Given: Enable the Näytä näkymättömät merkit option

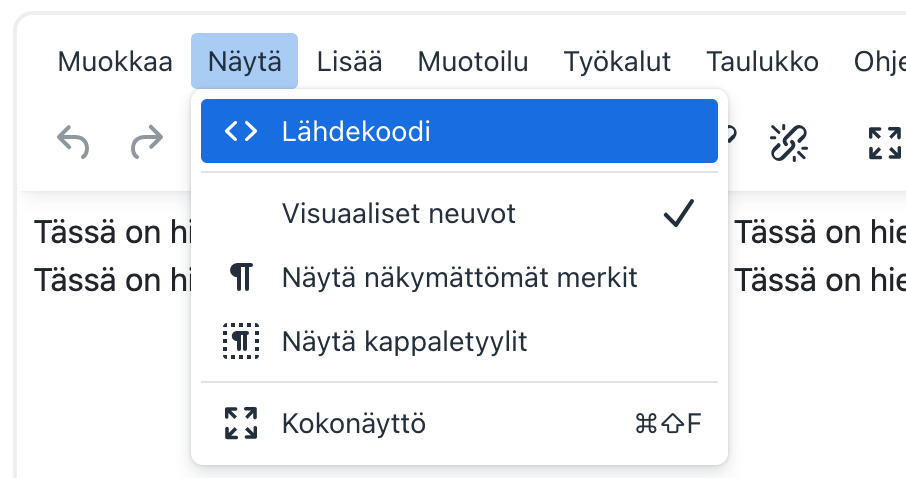Looking at the screenshot, I should [x=459, y=277].
